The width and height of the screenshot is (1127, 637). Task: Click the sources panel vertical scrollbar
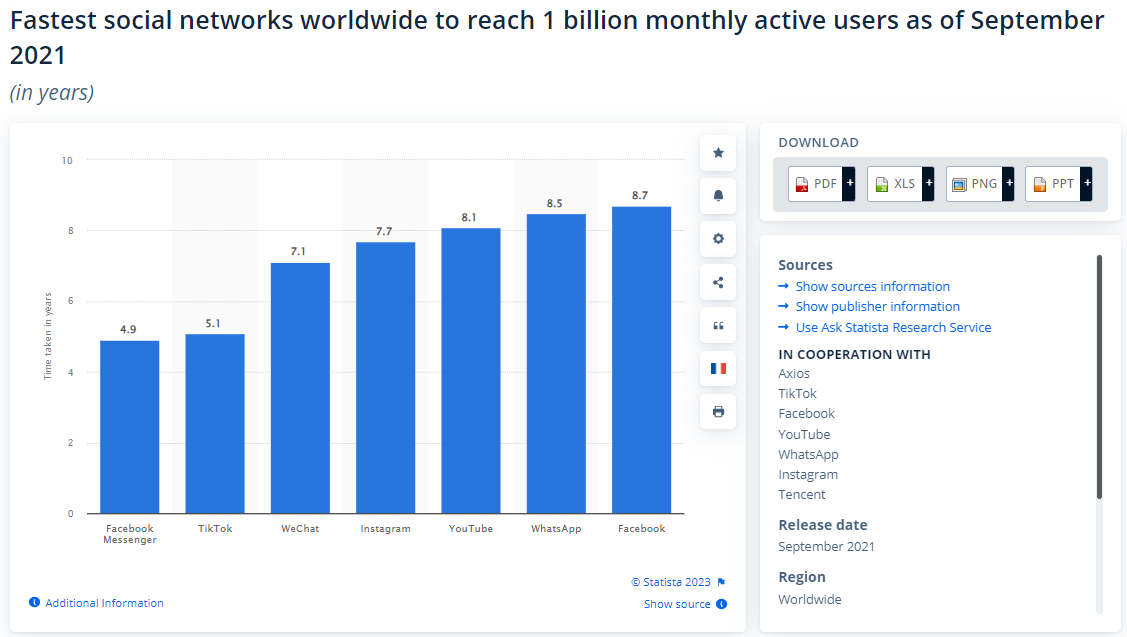1099,376
